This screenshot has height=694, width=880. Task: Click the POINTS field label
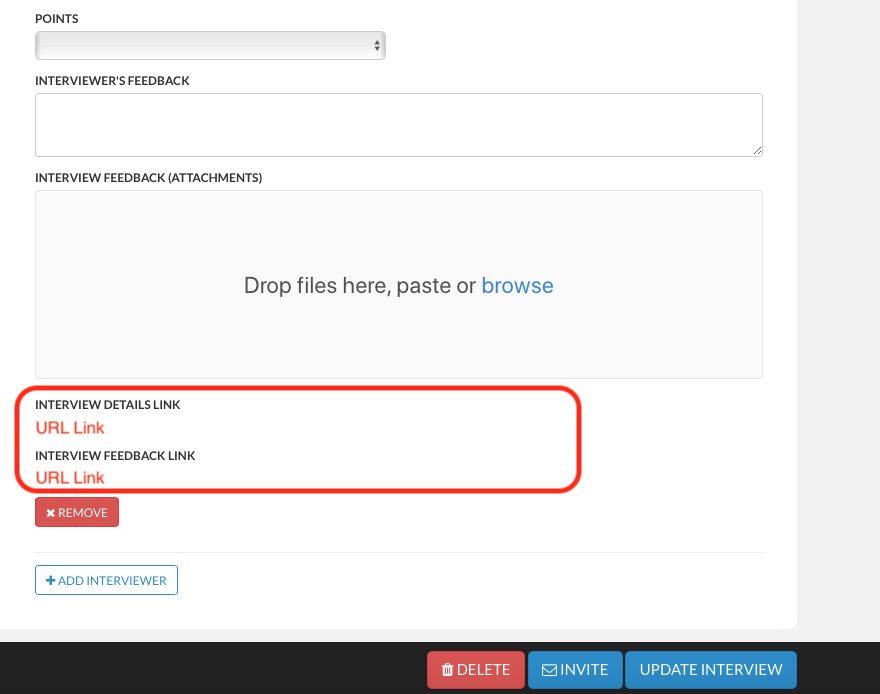(57, 19)
